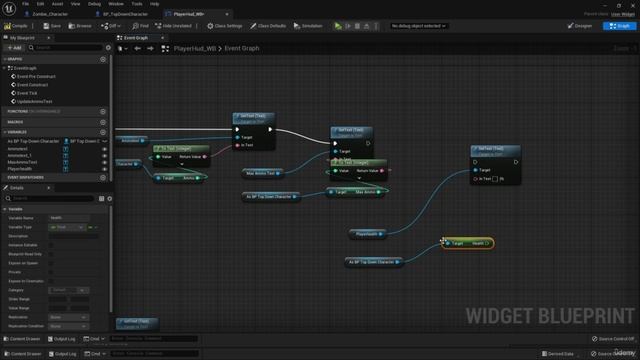Click the type pin icon of Ammotext variable
Viewport: 640px width, 360px height.
[x=65, y=149]
